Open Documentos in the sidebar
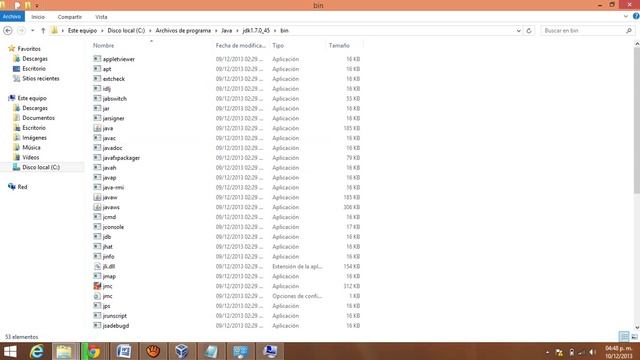The width and height of the screenshot is (640, 360). click(38, 118)
